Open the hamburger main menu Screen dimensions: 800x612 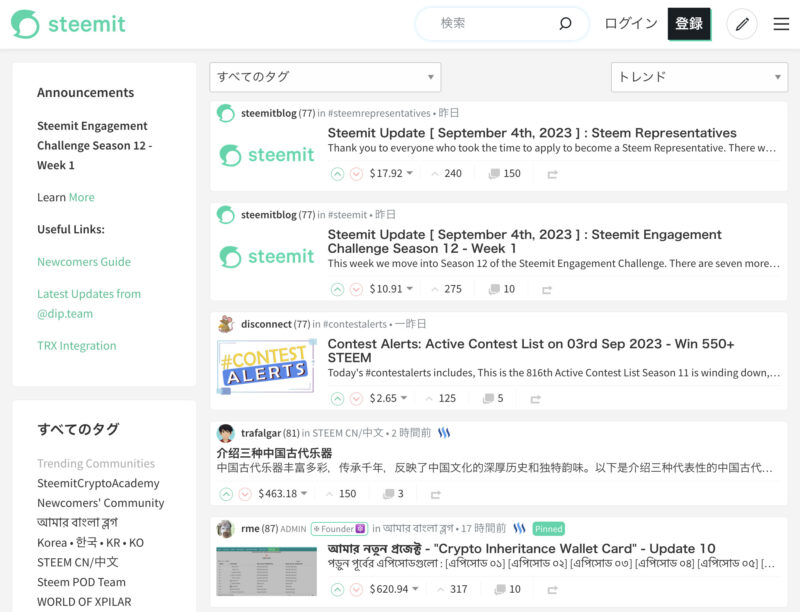pyautogui.click(x=781, y=24)
